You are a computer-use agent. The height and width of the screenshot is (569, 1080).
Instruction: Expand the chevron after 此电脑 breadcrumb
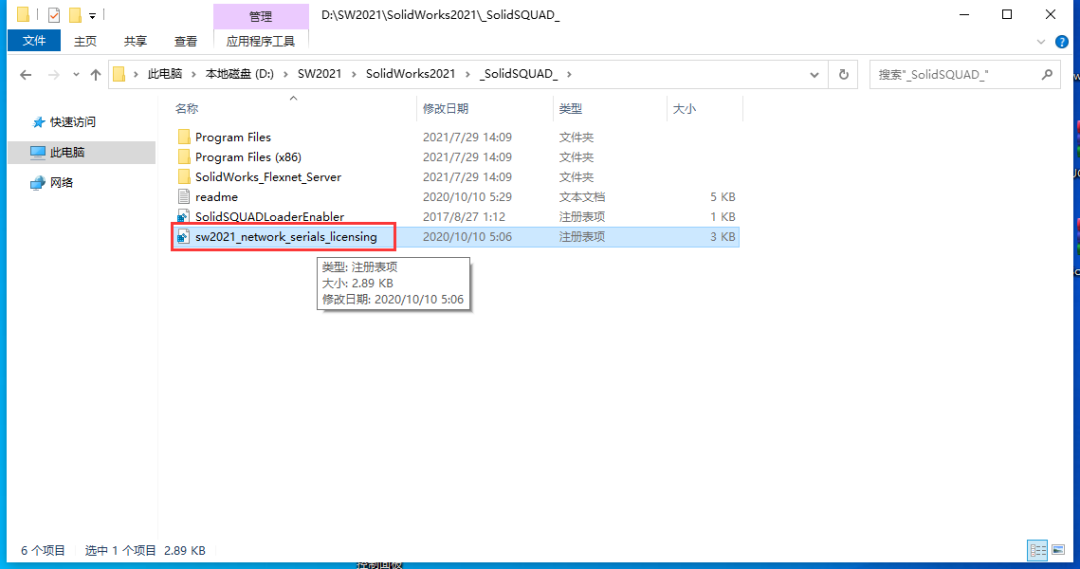(x=194, y=74)
